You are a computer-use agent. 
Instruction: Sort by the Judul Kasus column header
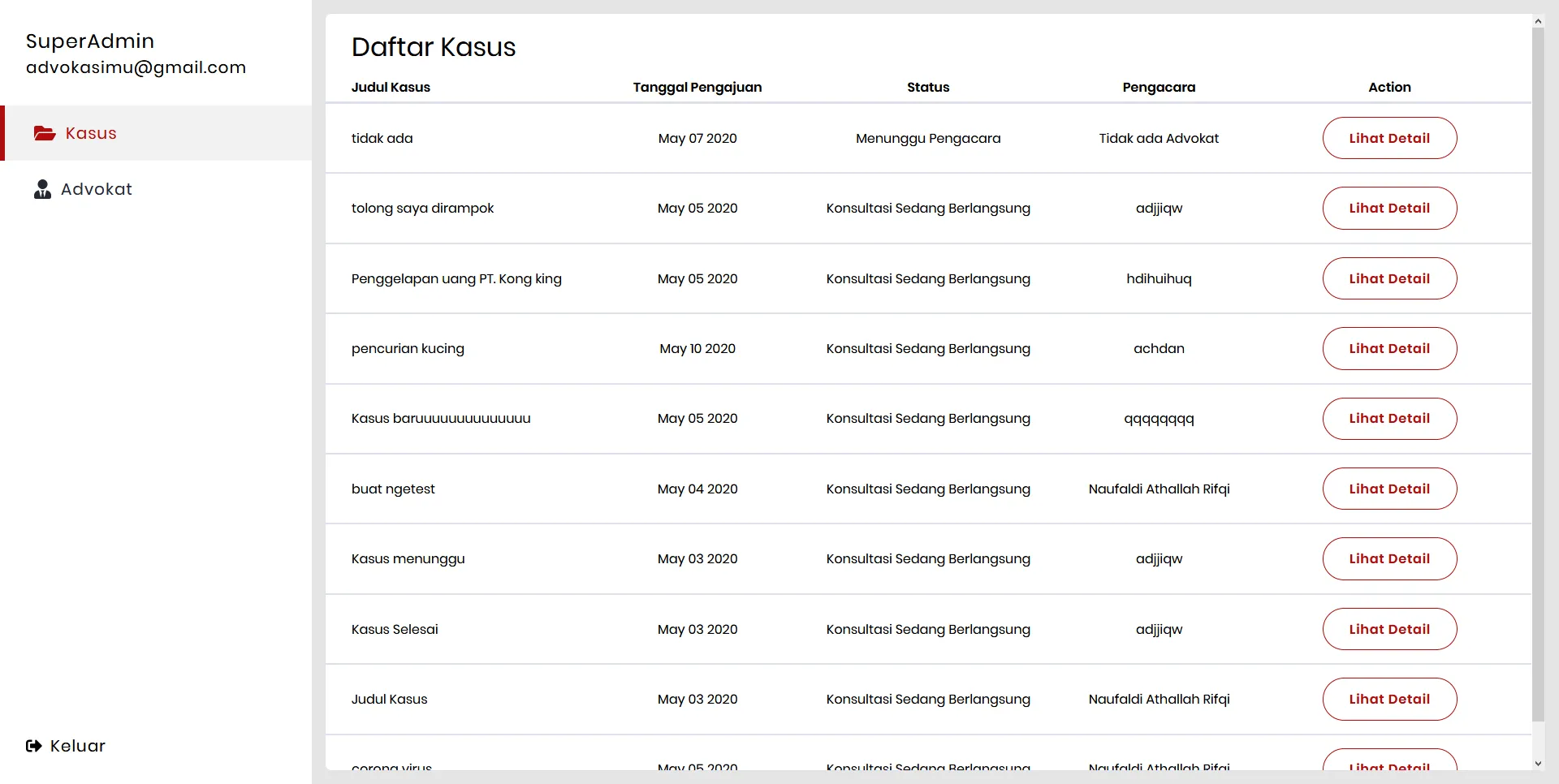pos(391,88)
